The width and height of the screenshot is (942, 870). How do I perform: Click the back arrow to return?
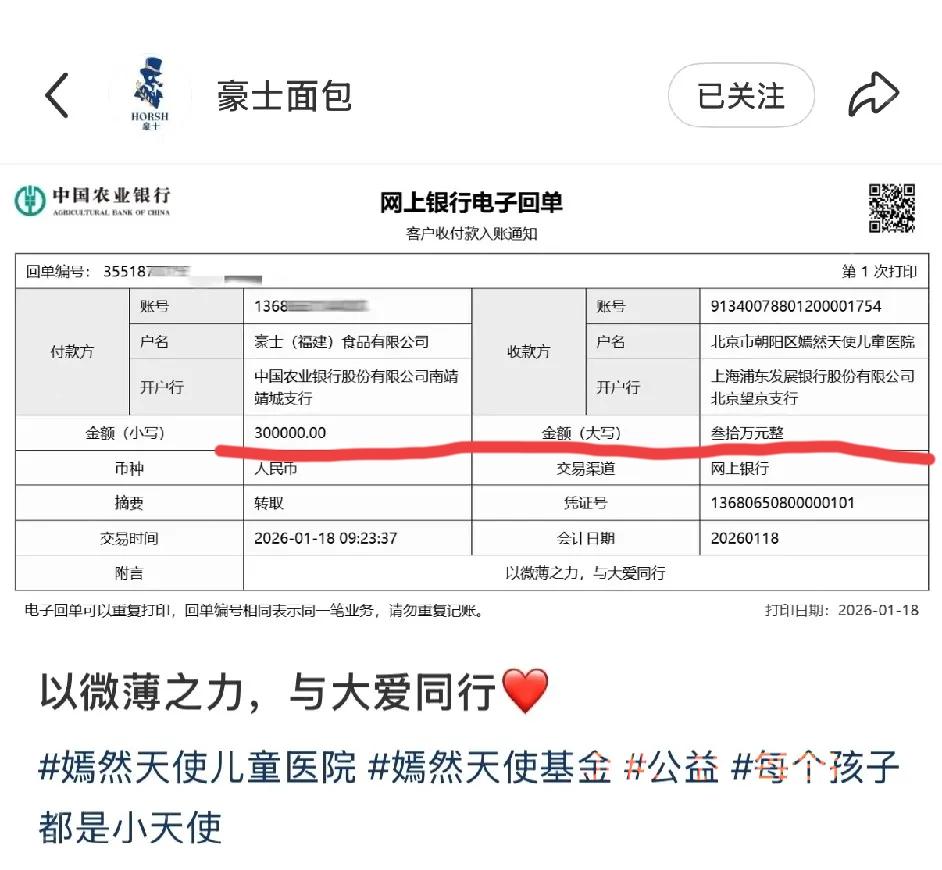pos(56,95)
